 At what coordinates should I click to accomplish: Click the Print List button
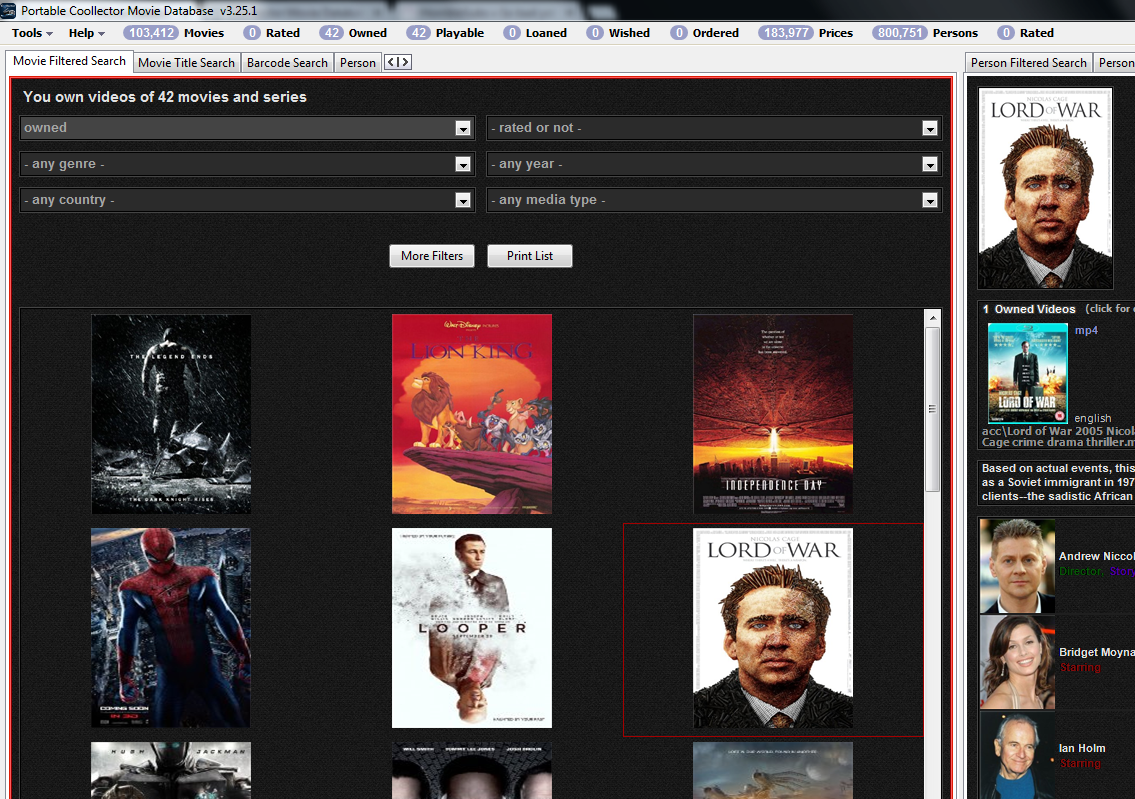[x=530, y=256]
